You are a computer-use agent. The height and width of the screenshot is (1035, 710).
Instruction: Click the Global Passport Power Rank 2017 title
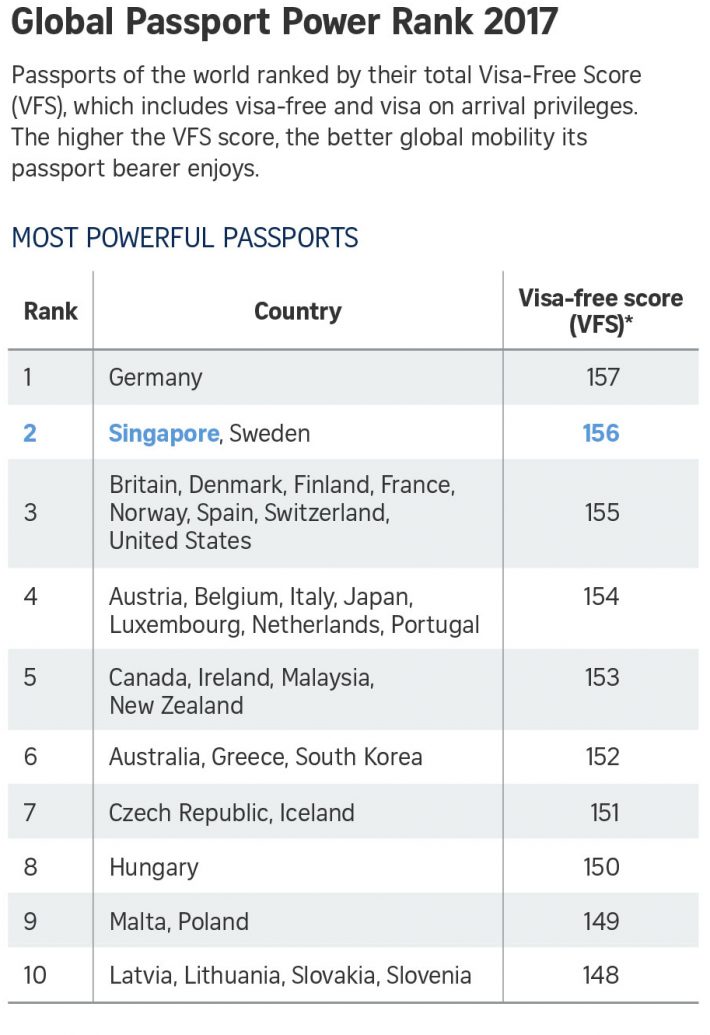[x=284, y=23]
